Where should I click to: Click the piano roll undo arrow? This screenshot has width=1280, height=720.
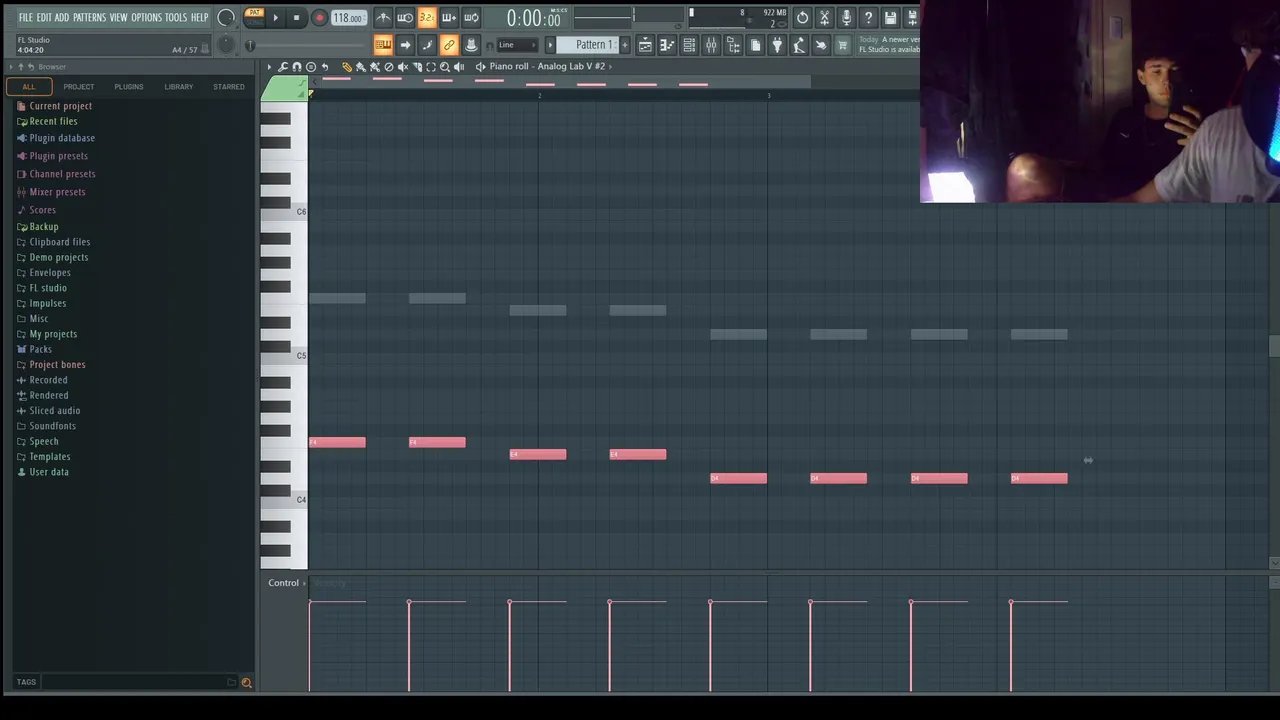[325, 67]
